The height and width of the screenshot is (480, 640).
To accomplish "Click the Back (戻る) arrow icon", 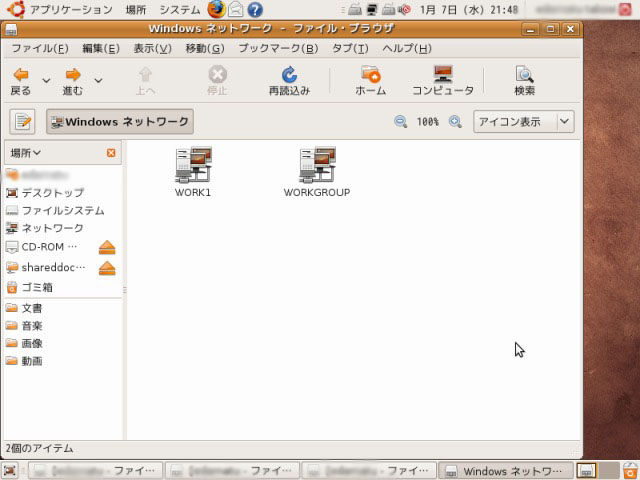I will coord(21,75).
